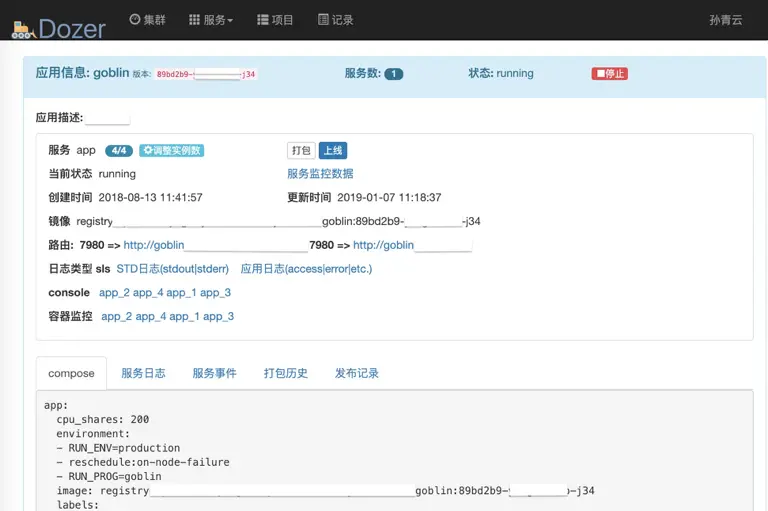Click the blue 上线 deploy button
Image resolution: width=768 pixels, height=511 pixels.
pyautogui.click(x=333, y=150)
